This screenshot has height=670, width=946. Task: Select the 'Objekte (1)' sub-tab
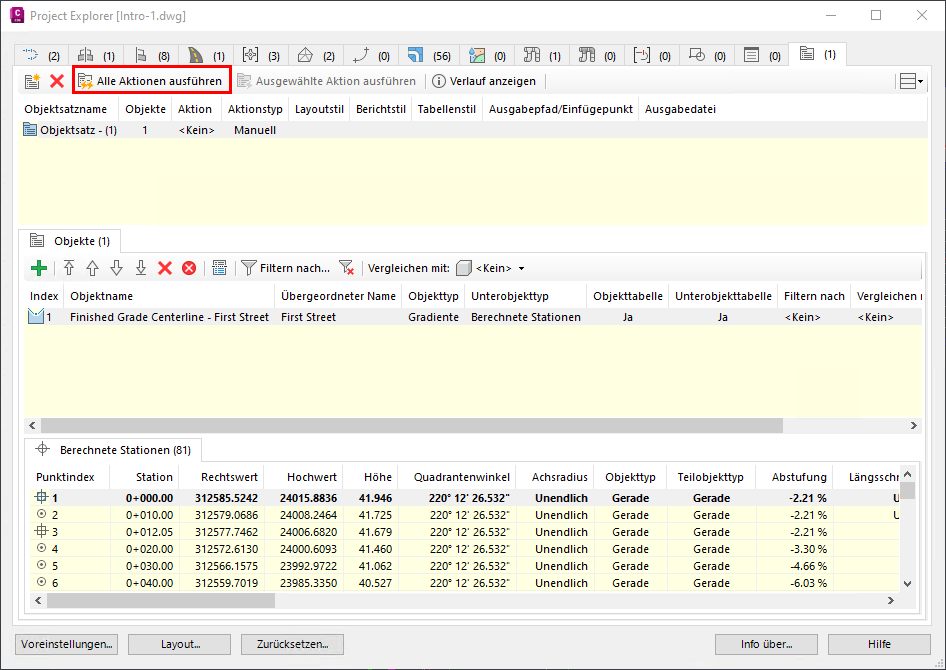tap(70, 241)
